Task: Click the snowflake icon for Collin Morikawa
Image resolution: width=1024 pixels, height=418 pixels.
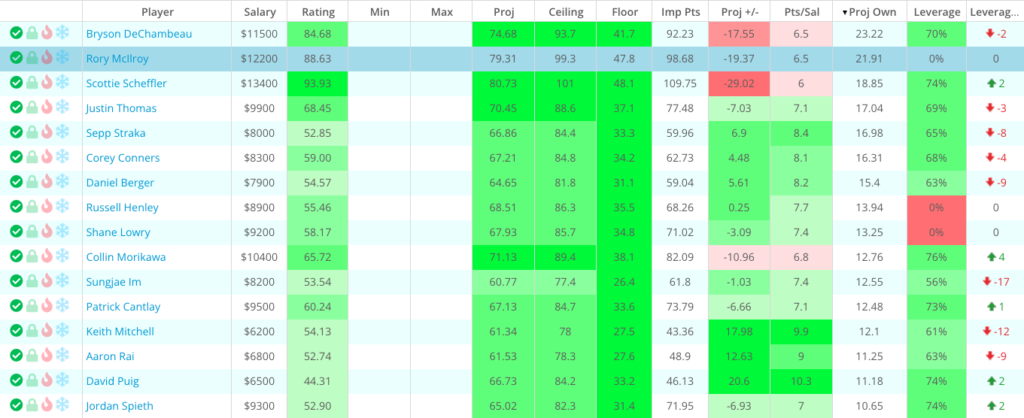Action: click(x=63, y=257)
